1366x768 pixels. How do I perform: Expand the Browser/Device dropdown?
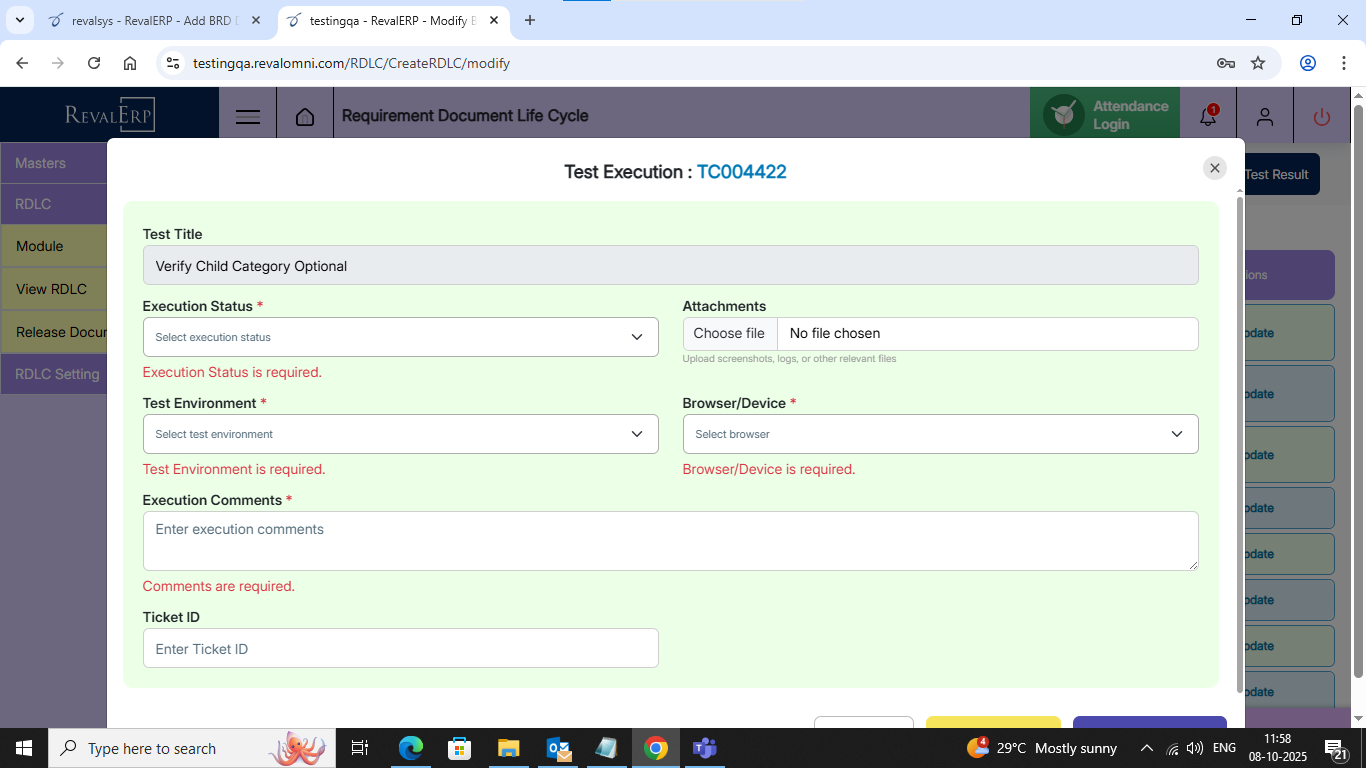click(940, 434)
